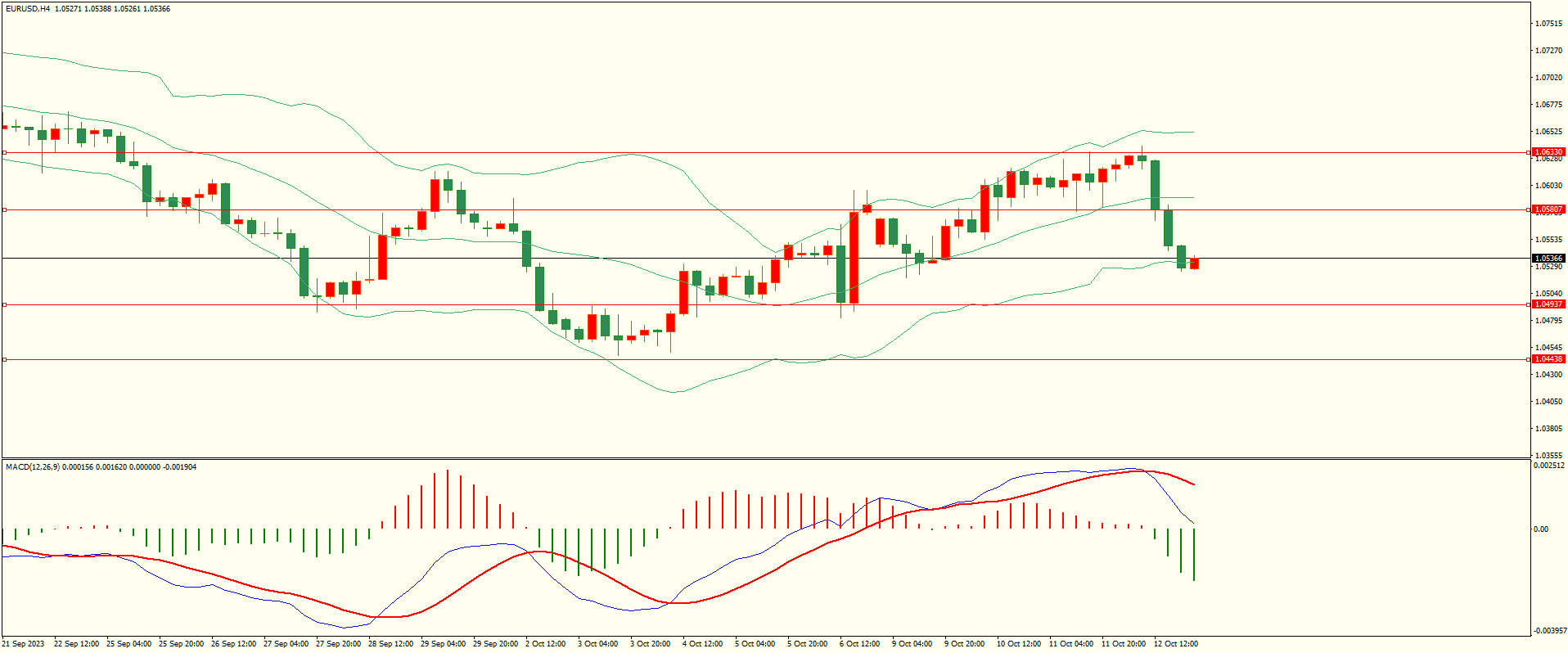Click the 1.04300 price axis label
Screen dimensions: 1568x653
point(1548,375)
